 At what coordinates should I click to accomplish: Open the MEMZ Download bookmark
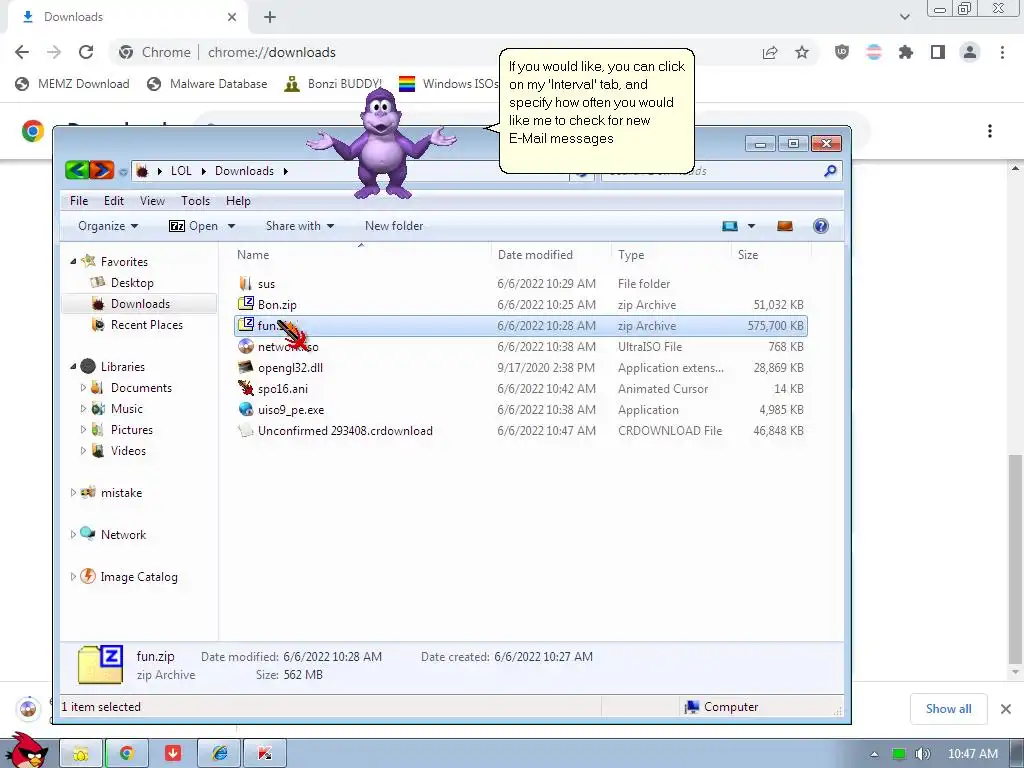point(72,84)
